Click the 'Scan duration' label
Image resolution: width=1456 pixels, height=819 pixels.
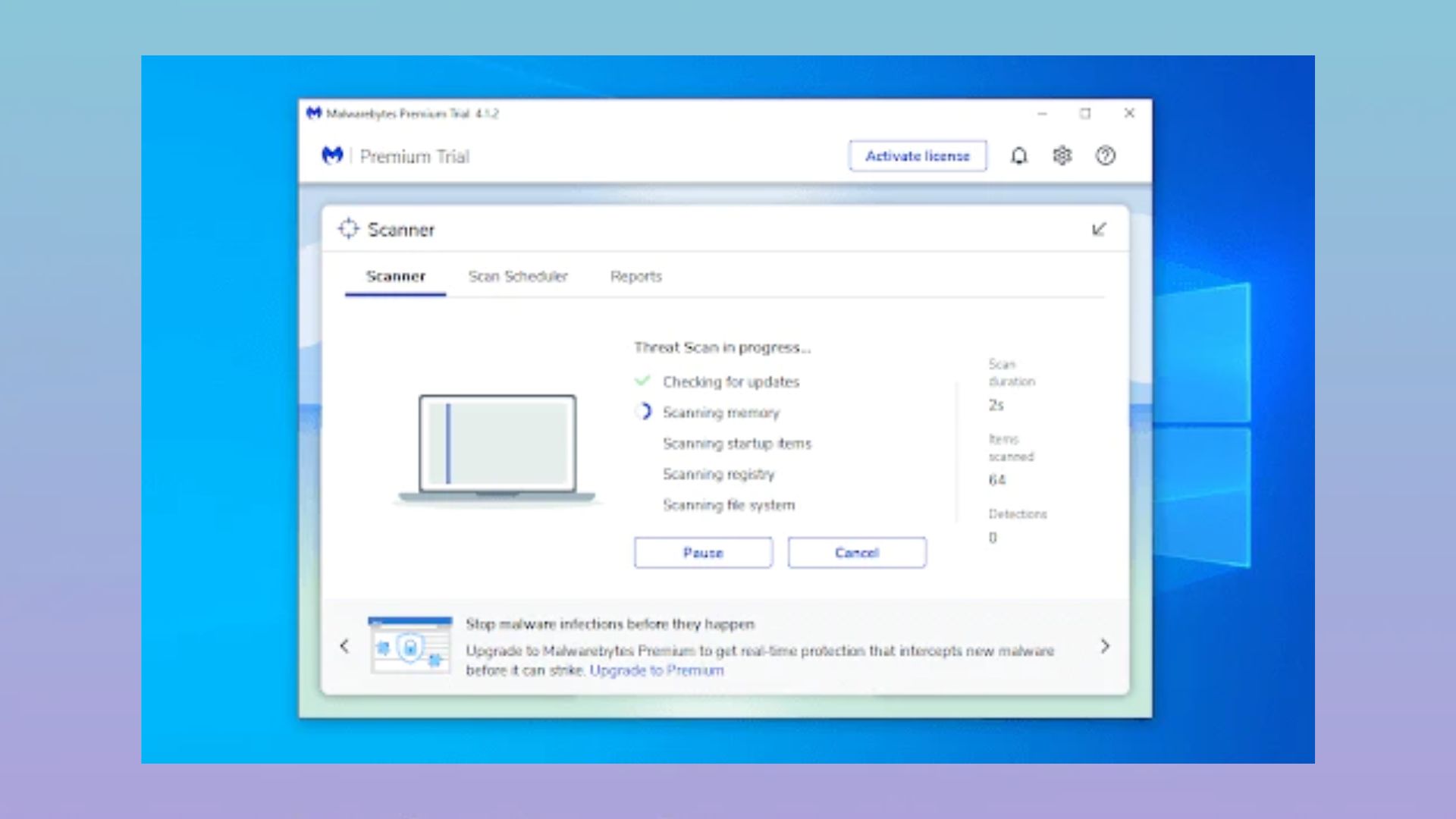pyautogui.click(x=1012, y=372)
